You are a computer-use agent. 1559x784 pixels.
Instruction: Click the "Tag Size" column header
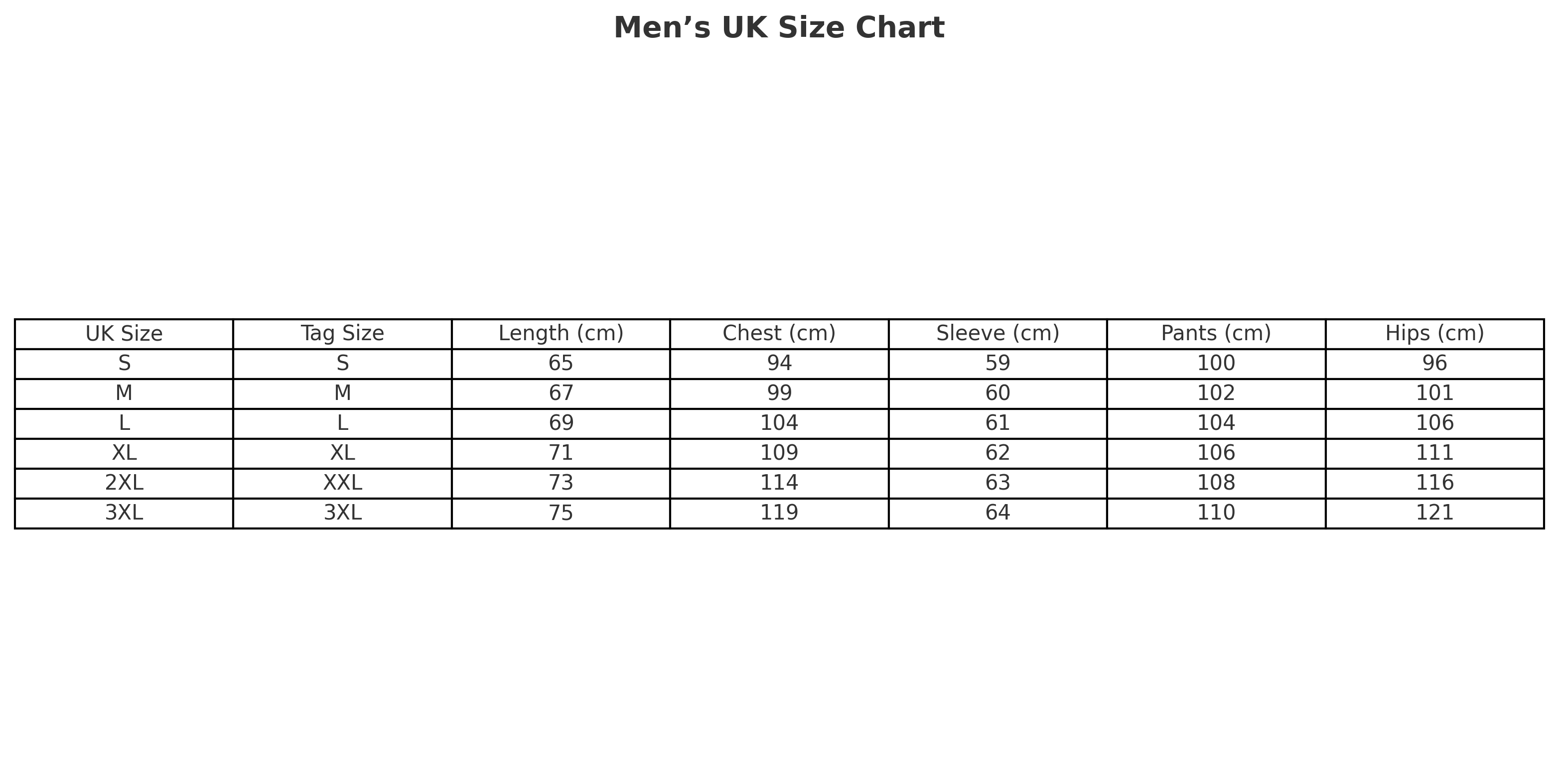(343, 333)
